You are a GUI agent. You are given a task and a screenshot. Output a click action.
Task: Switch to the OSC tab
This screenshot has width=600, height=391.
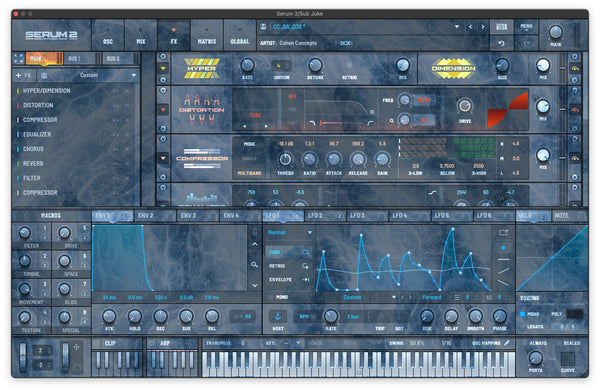pyautogui.click(x=108, y=36)
